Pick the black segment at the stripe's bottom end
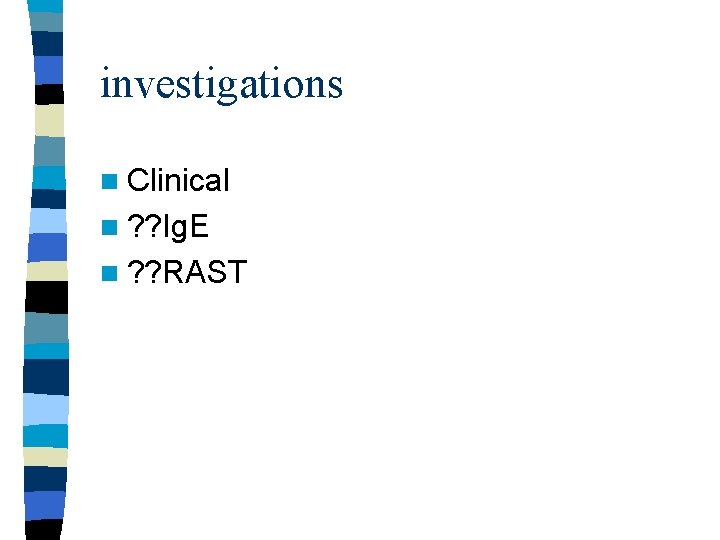Image resolution: width=720 pixels, height=540 pixels. point(44,530)
